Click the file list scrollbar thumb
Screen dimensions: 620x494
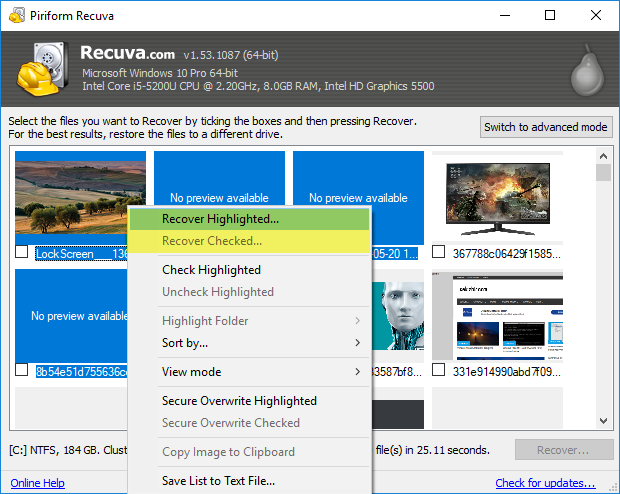603,172
